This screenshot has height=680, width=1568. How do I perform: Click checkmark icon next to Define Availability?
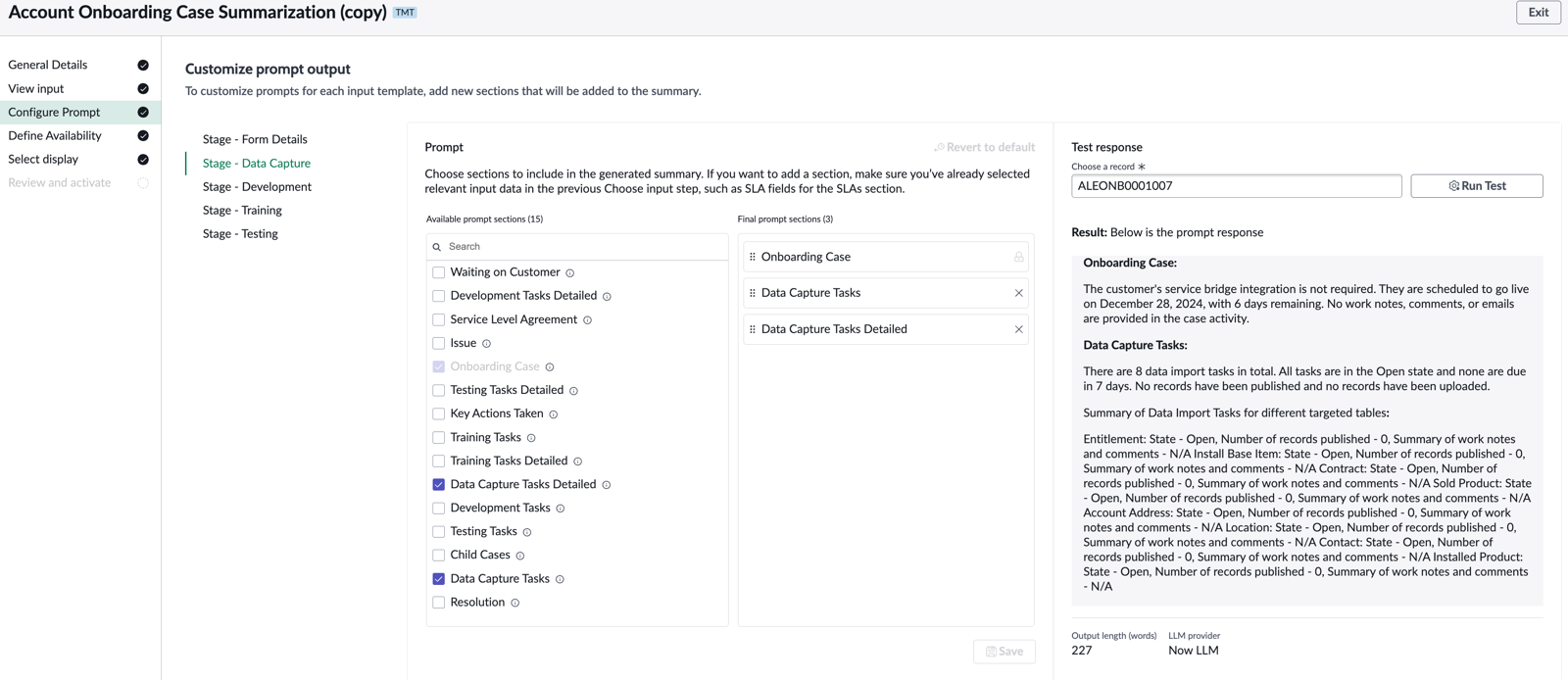click(143, 136)
